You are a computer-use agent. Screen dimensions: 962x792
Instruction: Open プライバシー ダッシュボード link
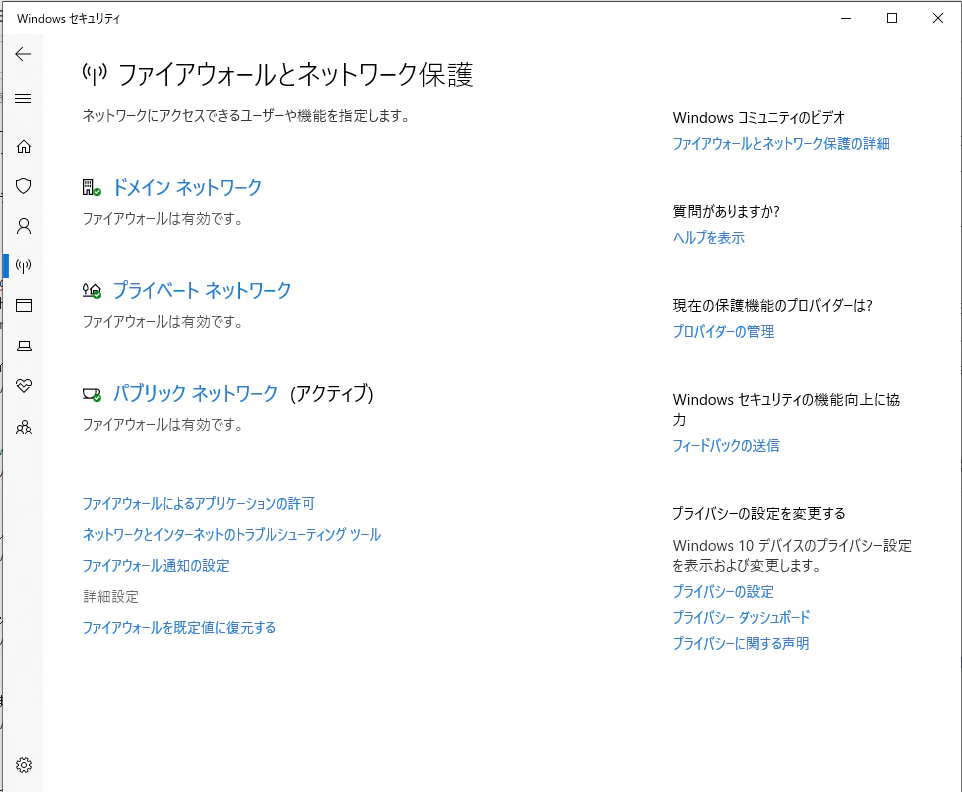coord(741,617)
